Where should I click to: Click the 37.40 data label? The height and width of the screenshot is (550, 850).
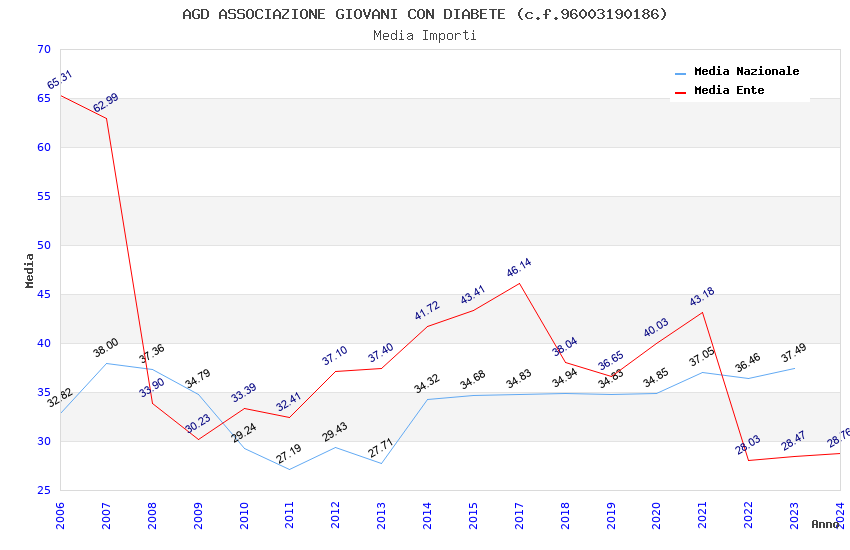coord(381,353)
